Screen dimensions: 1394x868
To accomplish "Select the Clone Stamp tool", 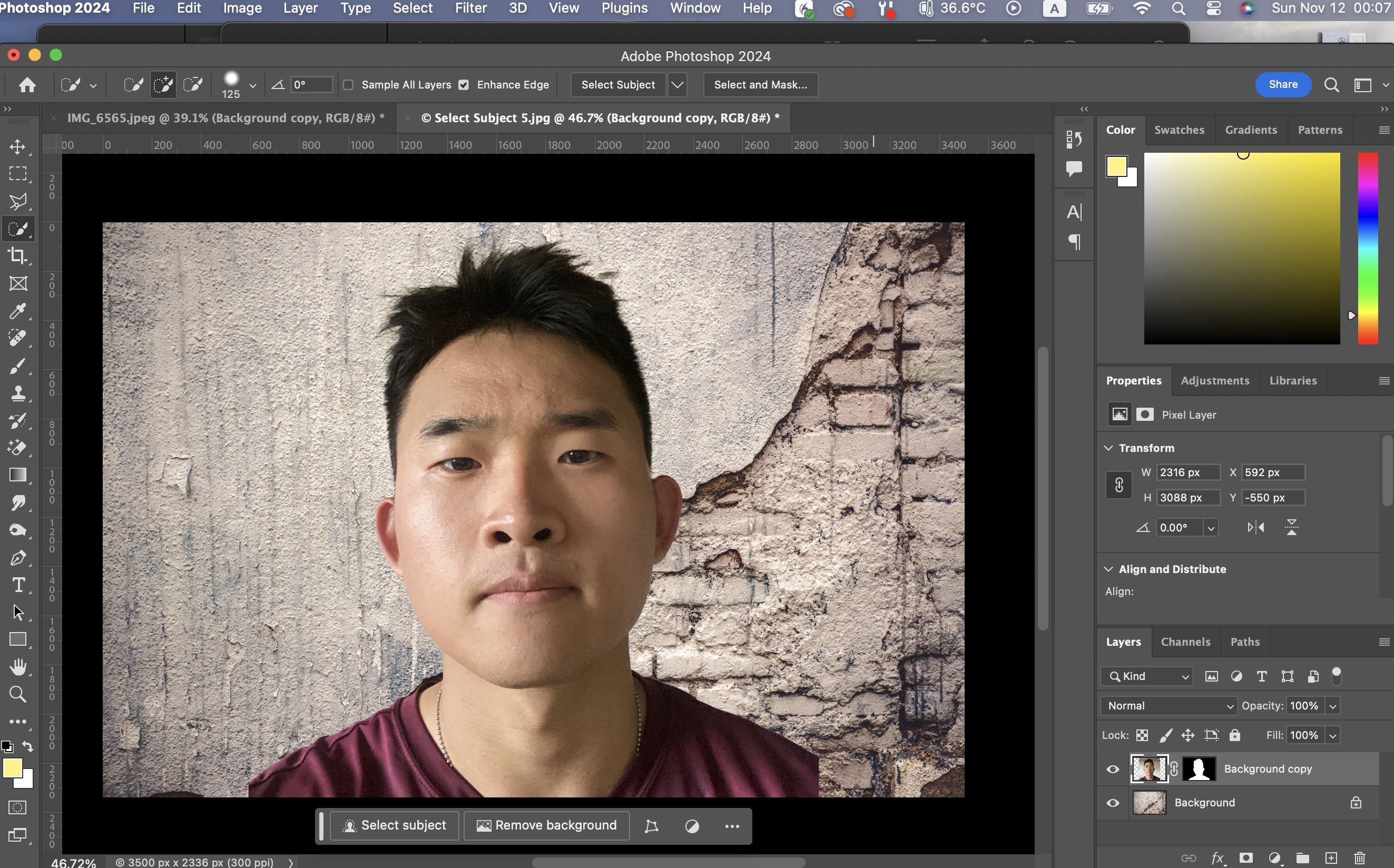I will tap(17, 393).
